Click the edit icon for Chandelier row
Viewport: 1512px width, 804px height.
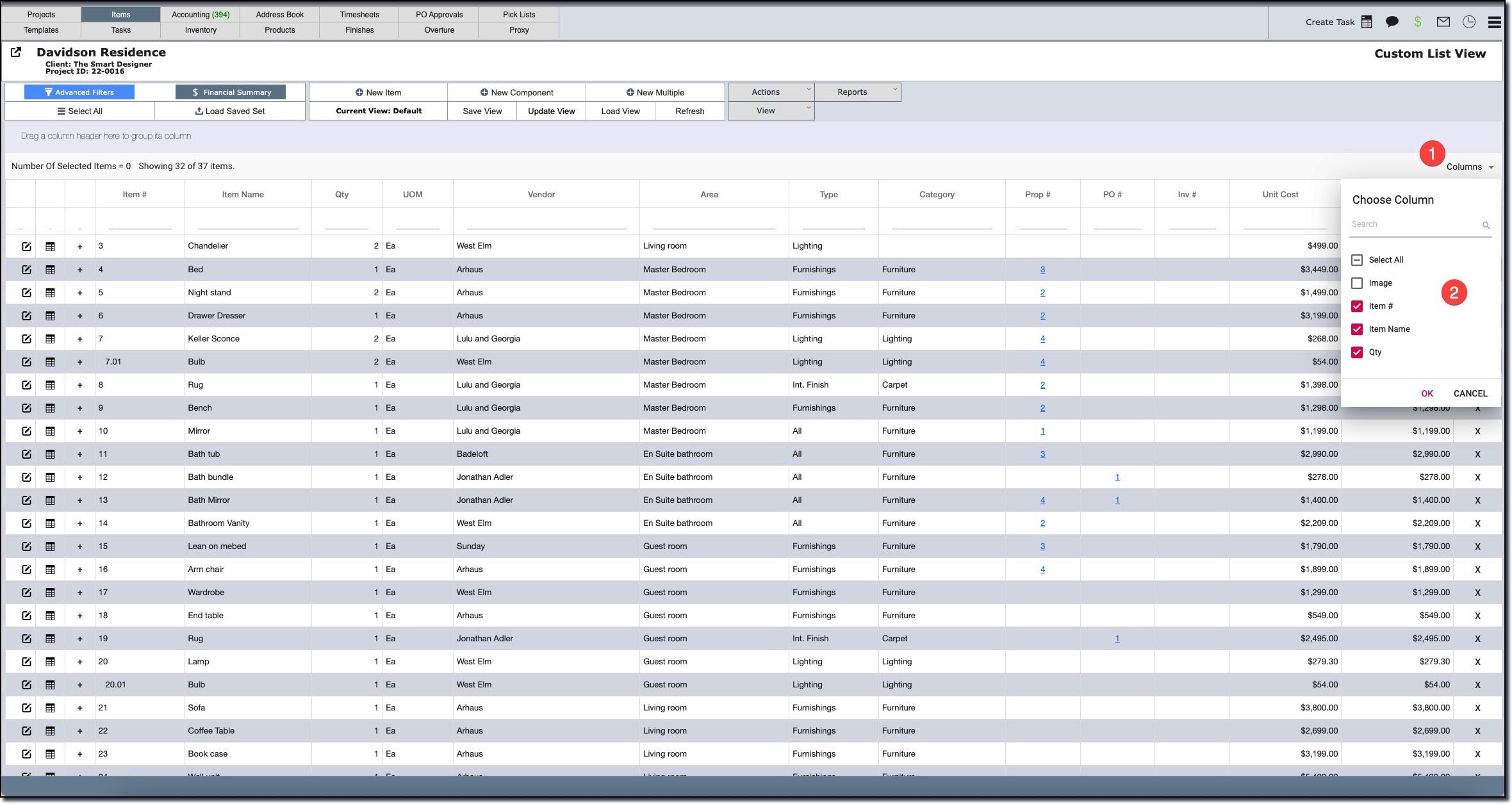point(26,246)
